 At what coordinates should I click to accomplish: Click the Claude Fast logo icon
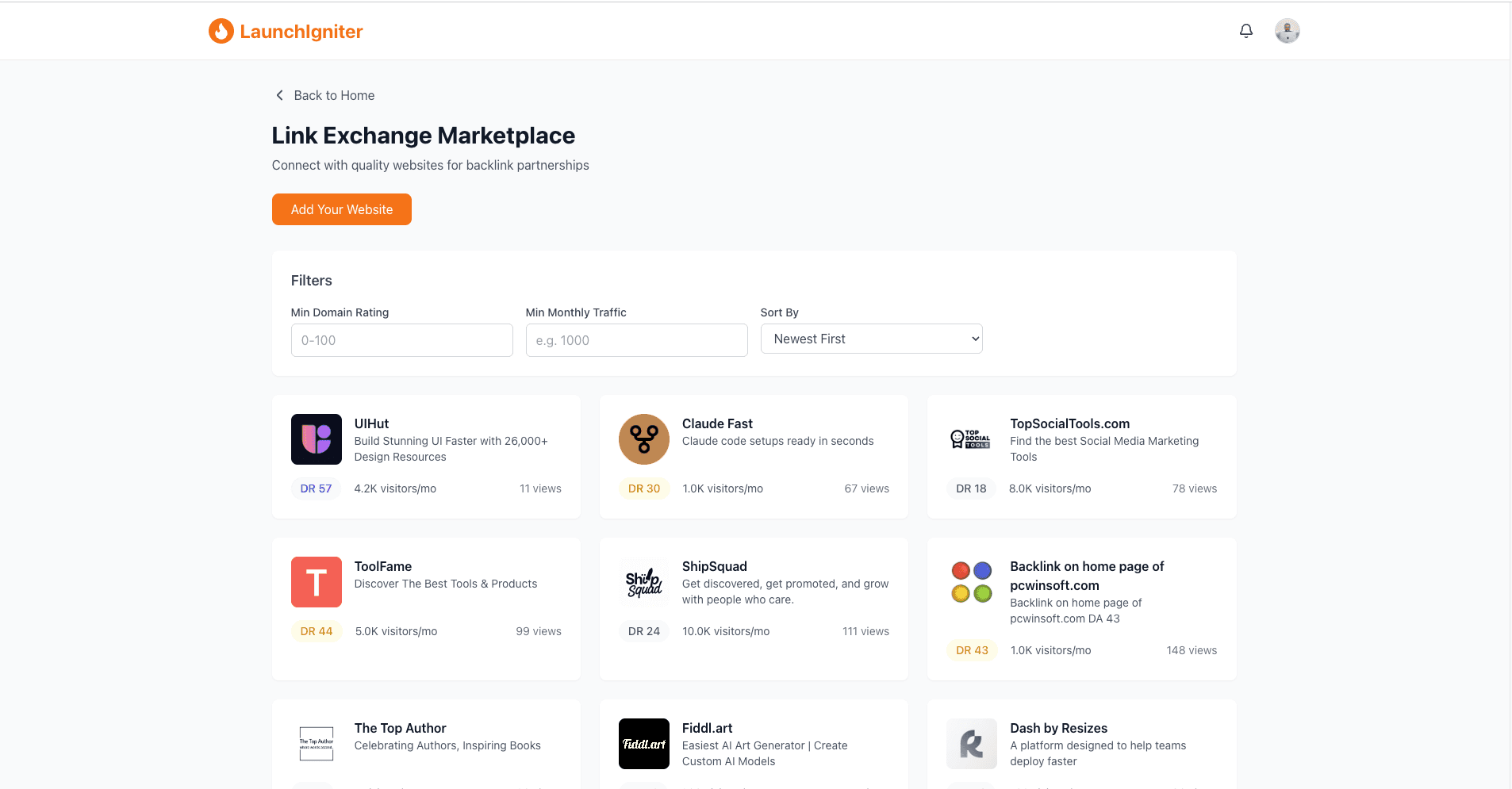point(643,439)
